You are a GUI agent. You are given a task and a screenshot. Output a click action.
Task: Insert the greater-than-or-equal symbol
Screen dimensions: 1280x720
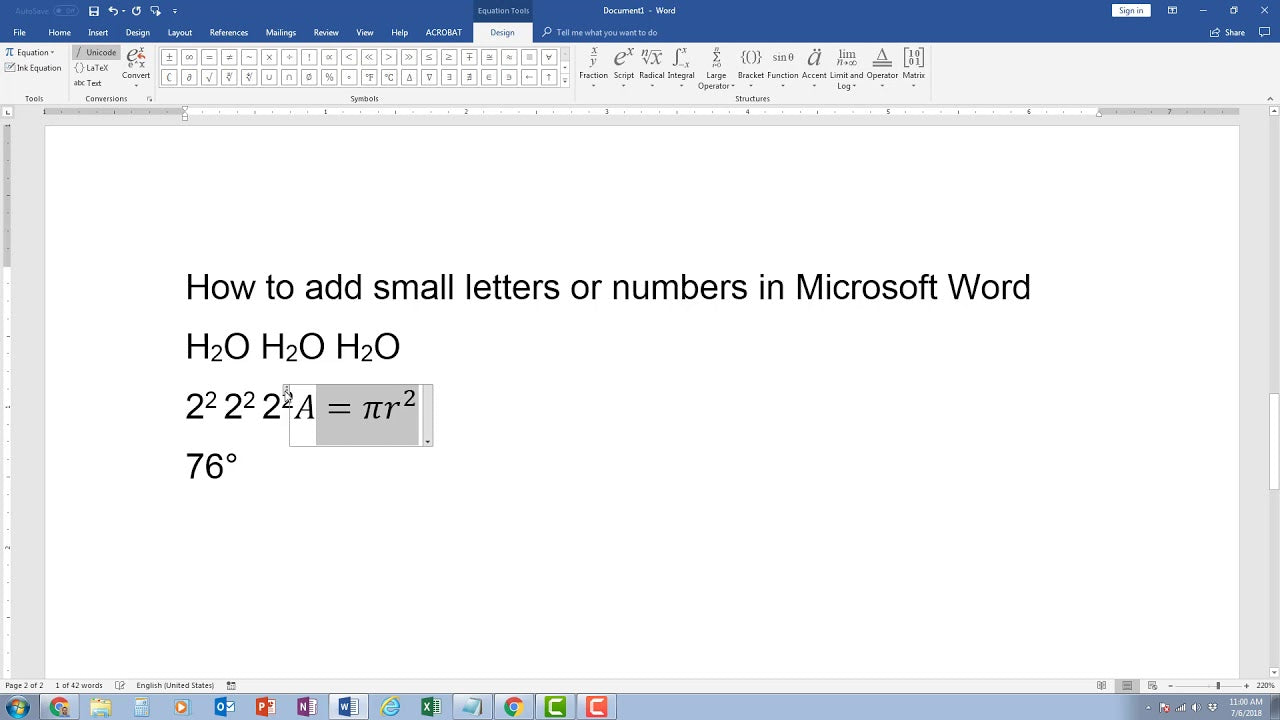pos(449,57)
